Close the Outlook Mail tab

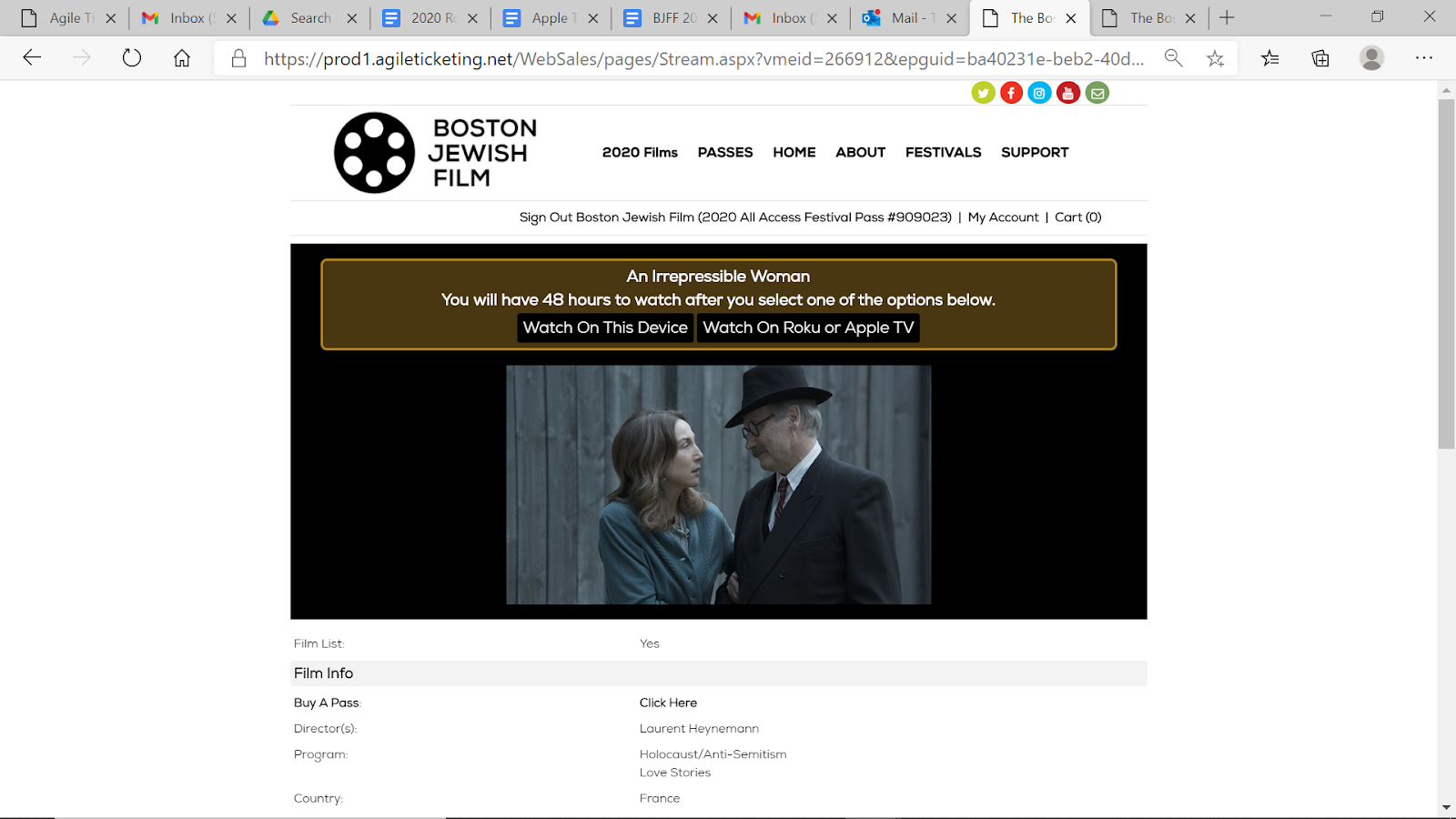point(952,18)
